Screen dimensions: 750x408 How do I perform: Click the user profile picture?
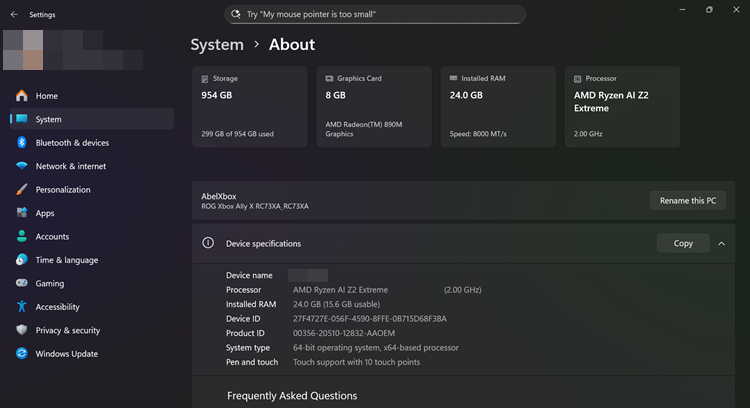pyautogui.click(x=23, y=50)
